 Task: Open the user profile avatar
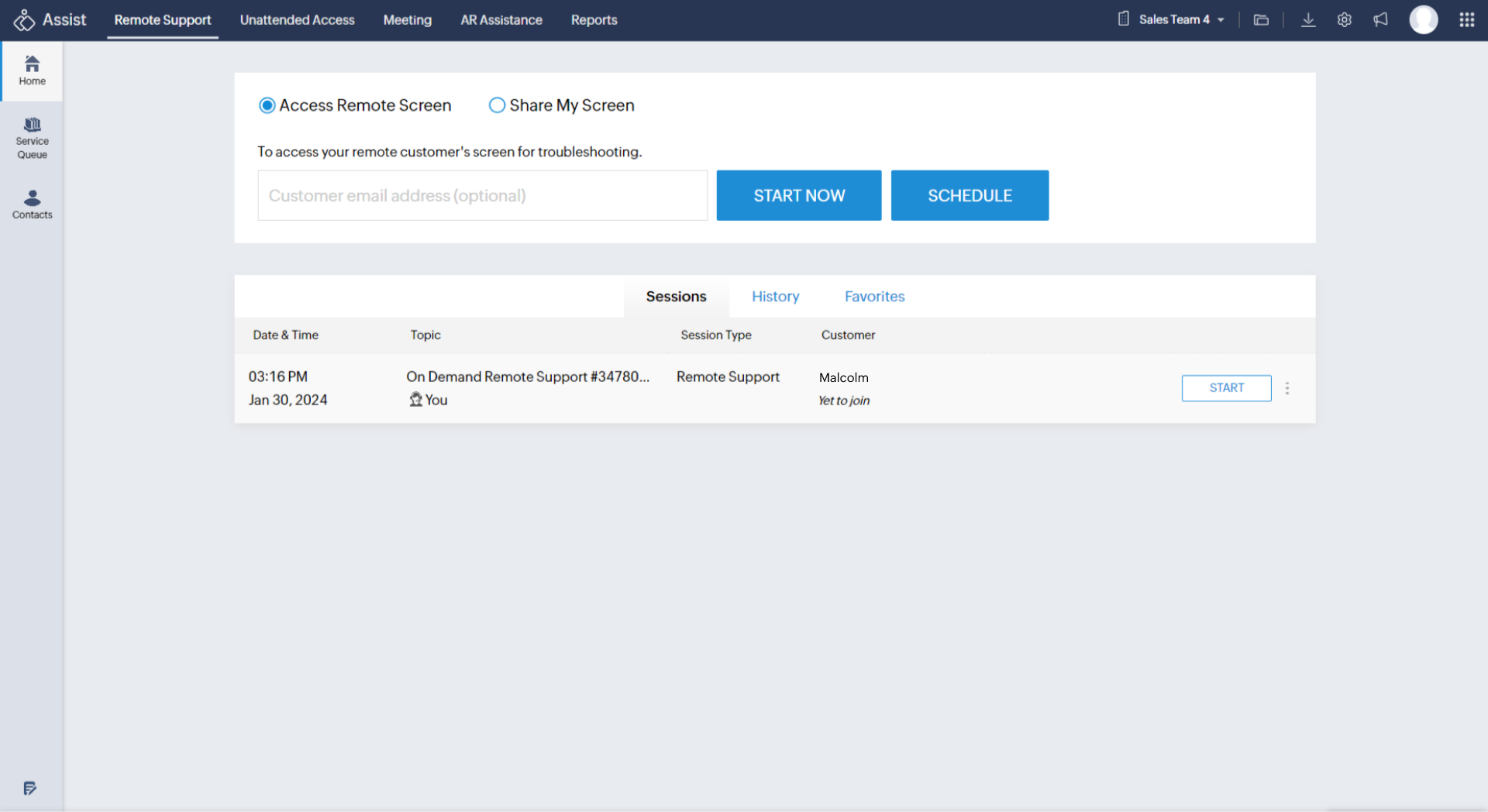[1424, 20]
